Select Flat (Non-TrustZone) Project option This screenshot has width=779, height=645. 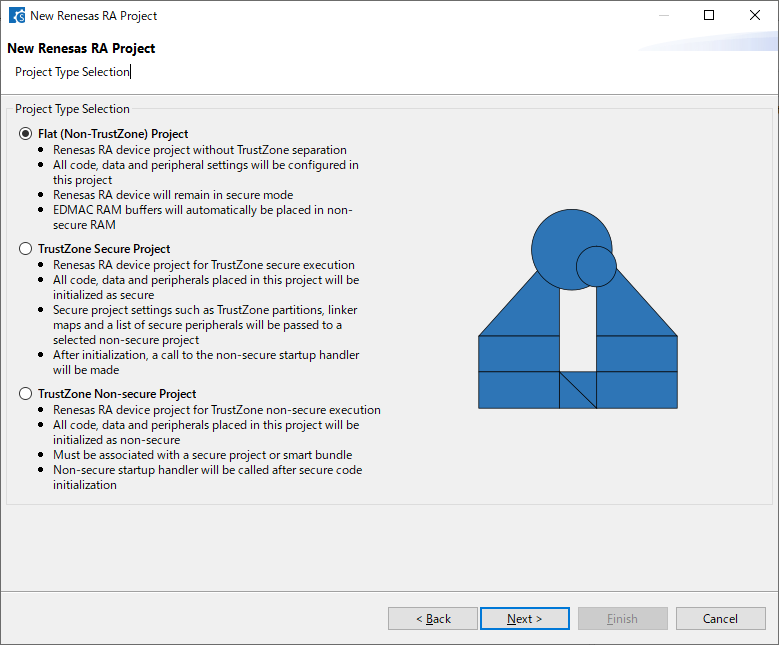coord(26,134)
